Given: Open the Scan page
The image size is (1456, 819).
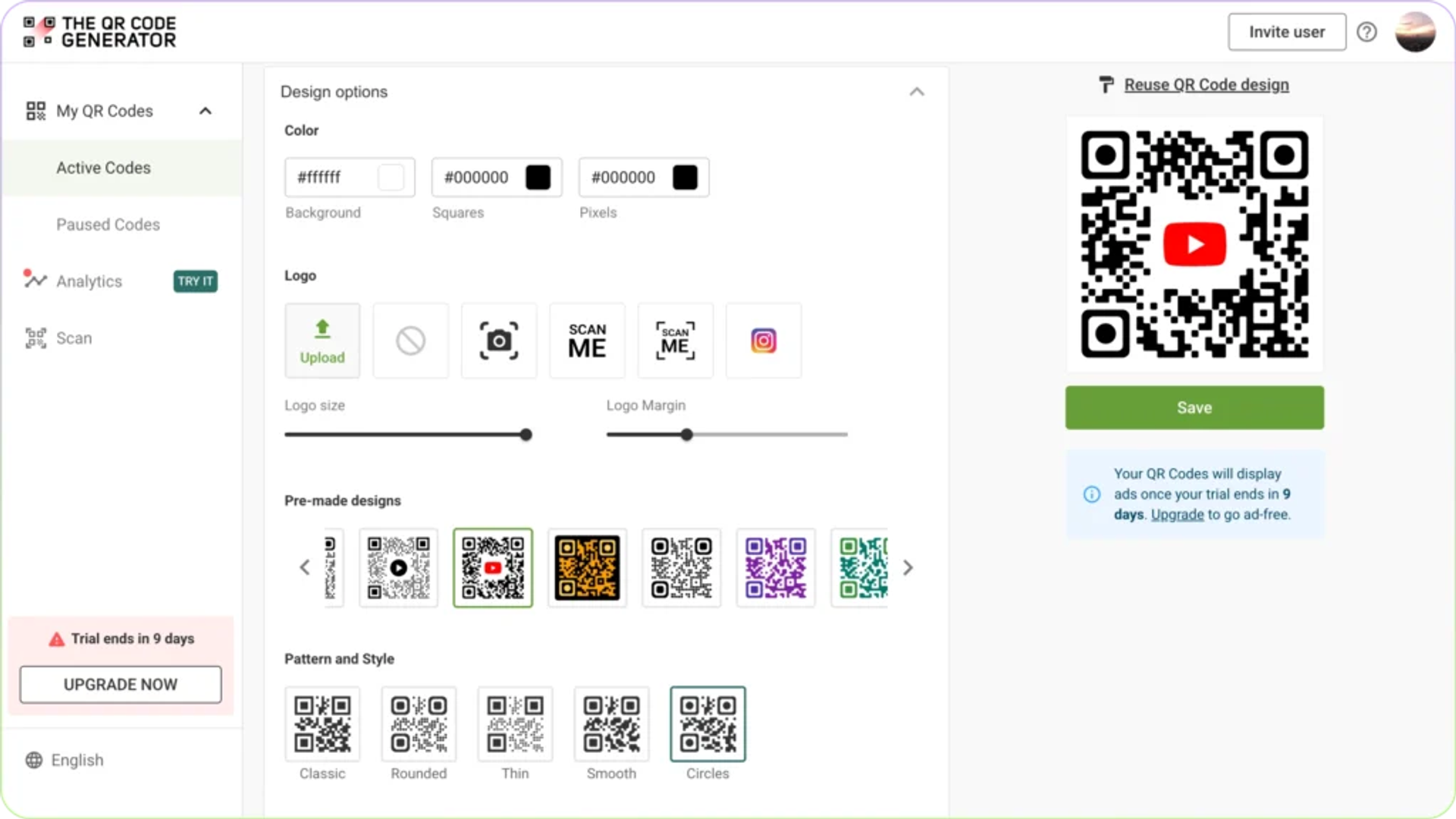Looking at the screenshot, I should (74, 338).
